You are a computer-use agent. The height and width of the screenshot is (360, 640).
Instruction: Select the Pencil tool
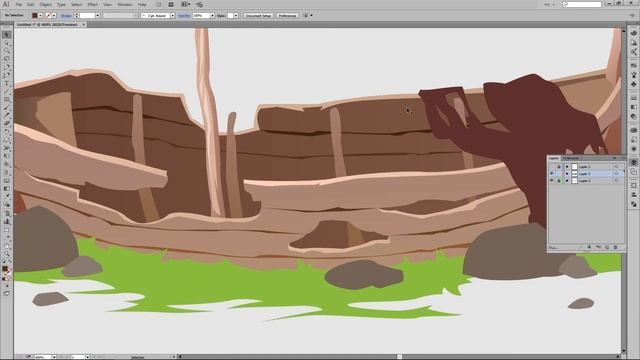(x=7, y=116)
